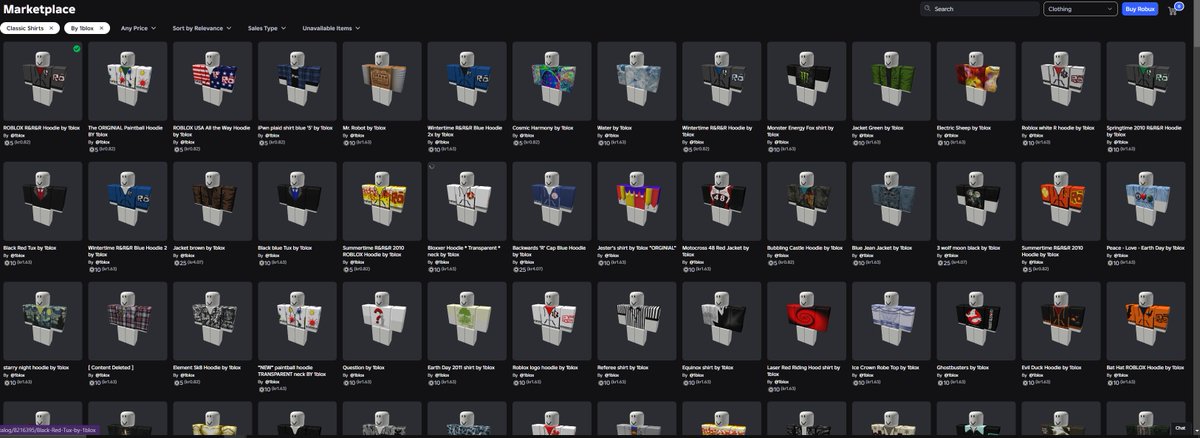Click the 'Water by 1blox' title

(615, 128)
